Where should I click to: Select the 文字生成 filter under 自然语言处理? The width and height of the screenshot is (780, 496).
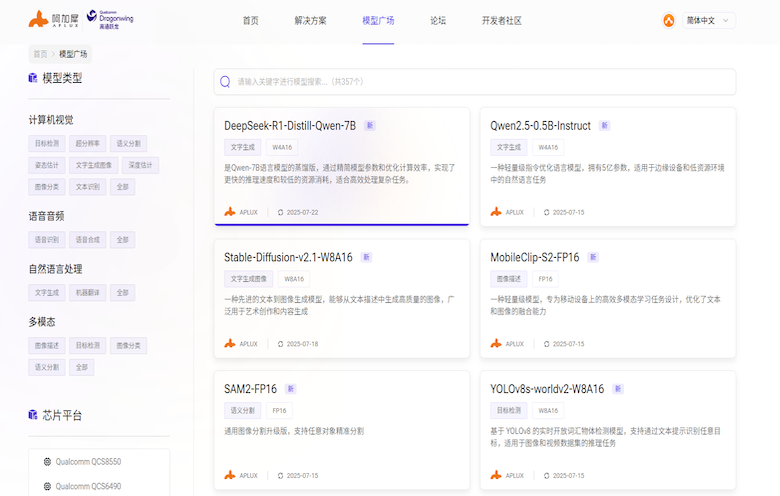coord(47,293)
